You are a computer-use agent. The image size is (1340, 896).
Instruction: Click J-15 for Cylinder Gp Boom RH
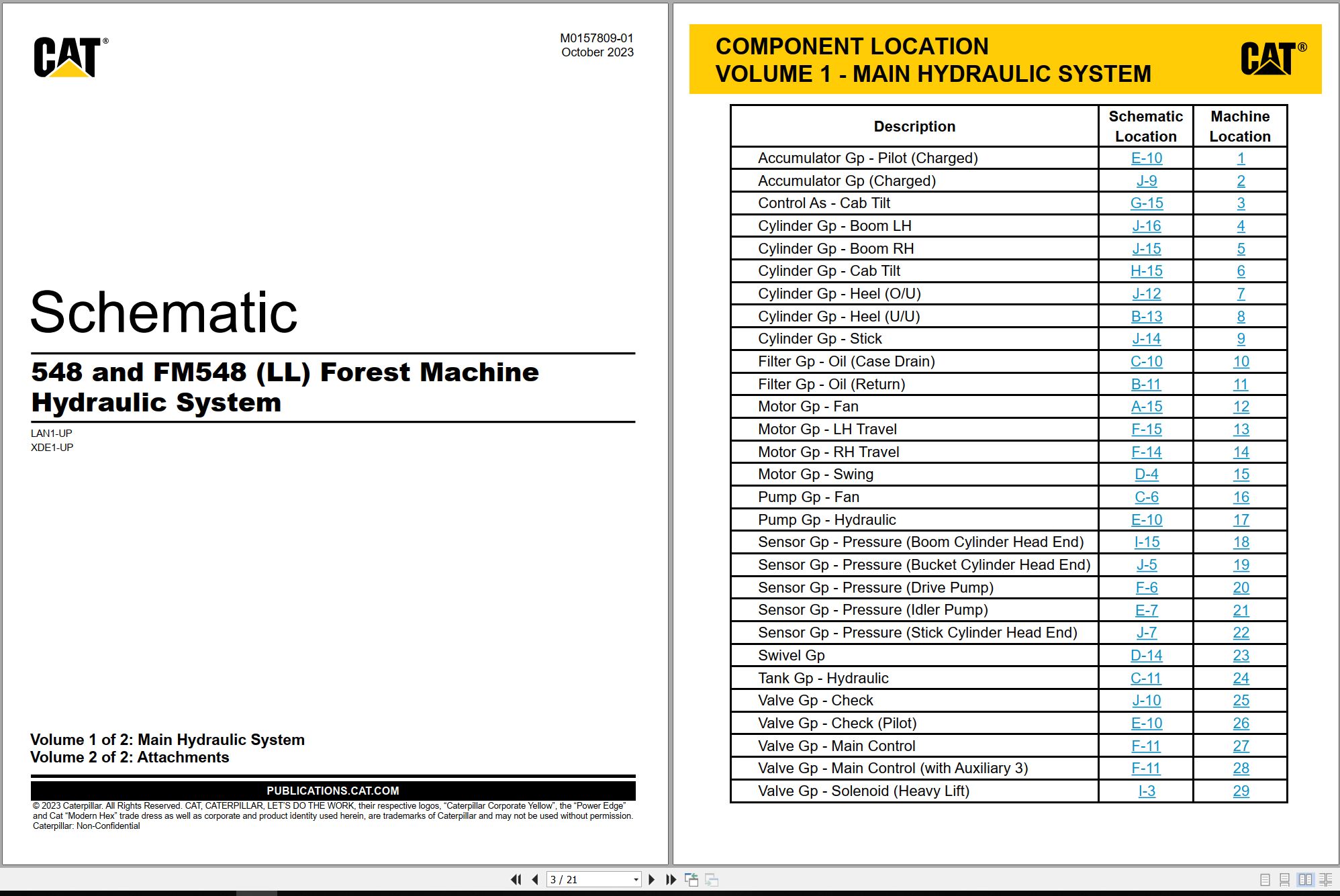click(1146, 249)
